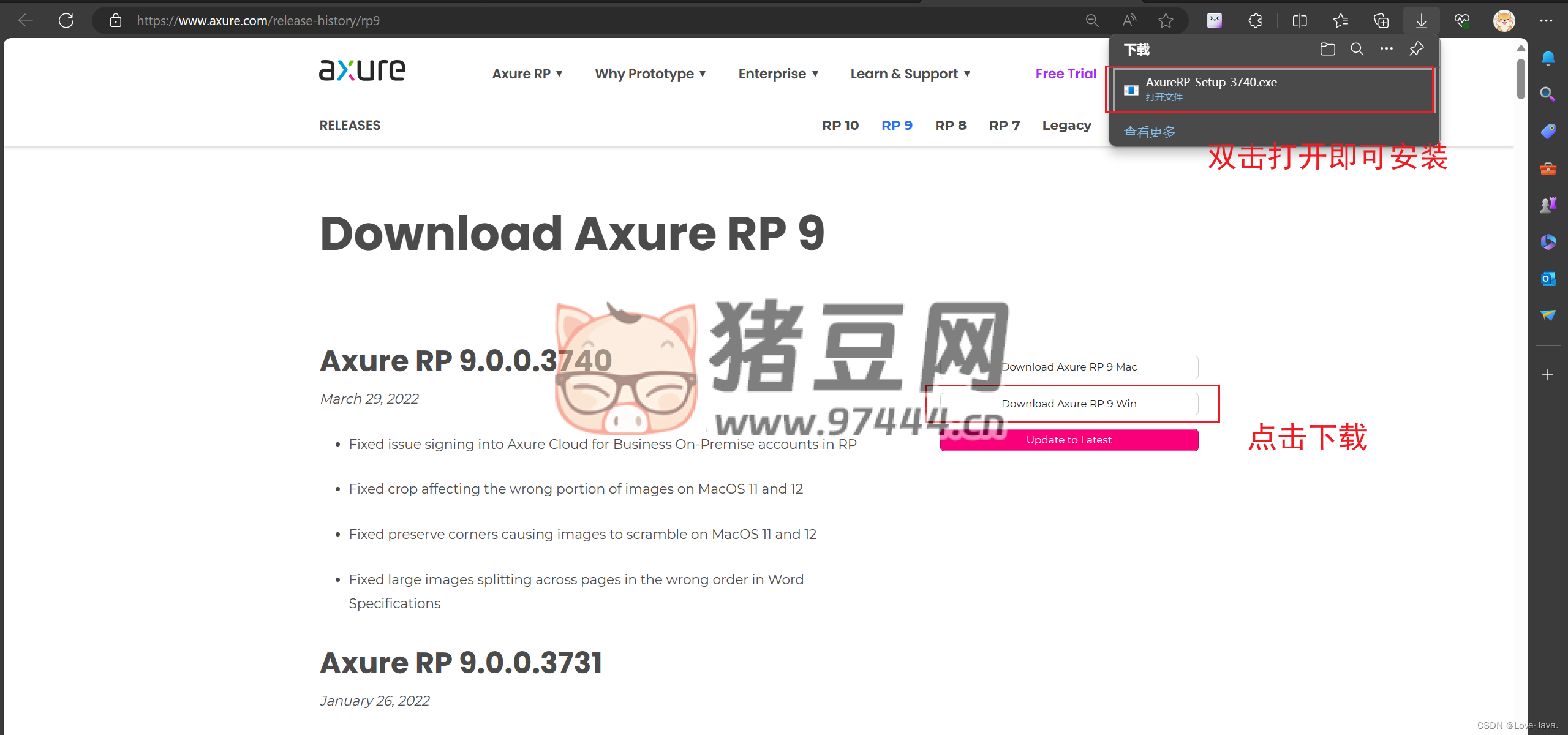Expand the Why Prototype dropdown menu
The width and height of the screenshot is (1568, 735).
tap(650, 73)
